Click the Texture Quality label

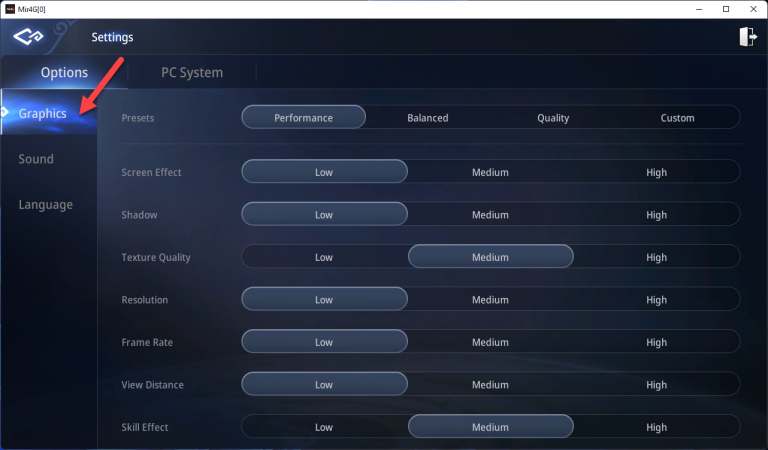[156, 258]
